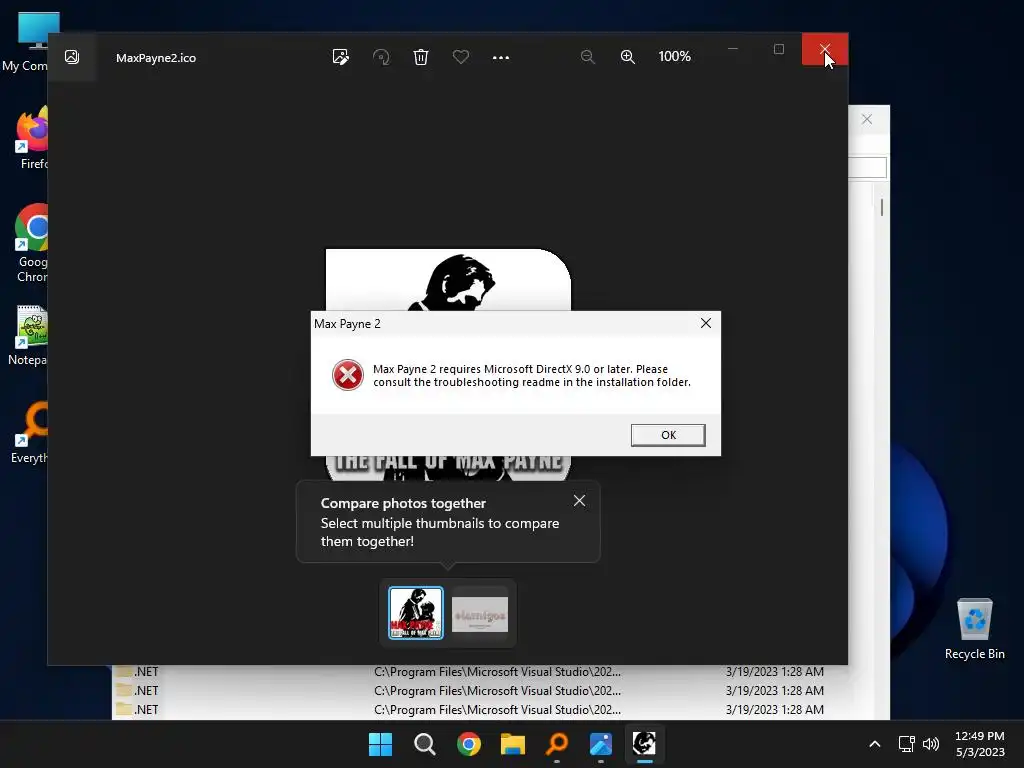Open volume control from the tray

click(931, 744)
